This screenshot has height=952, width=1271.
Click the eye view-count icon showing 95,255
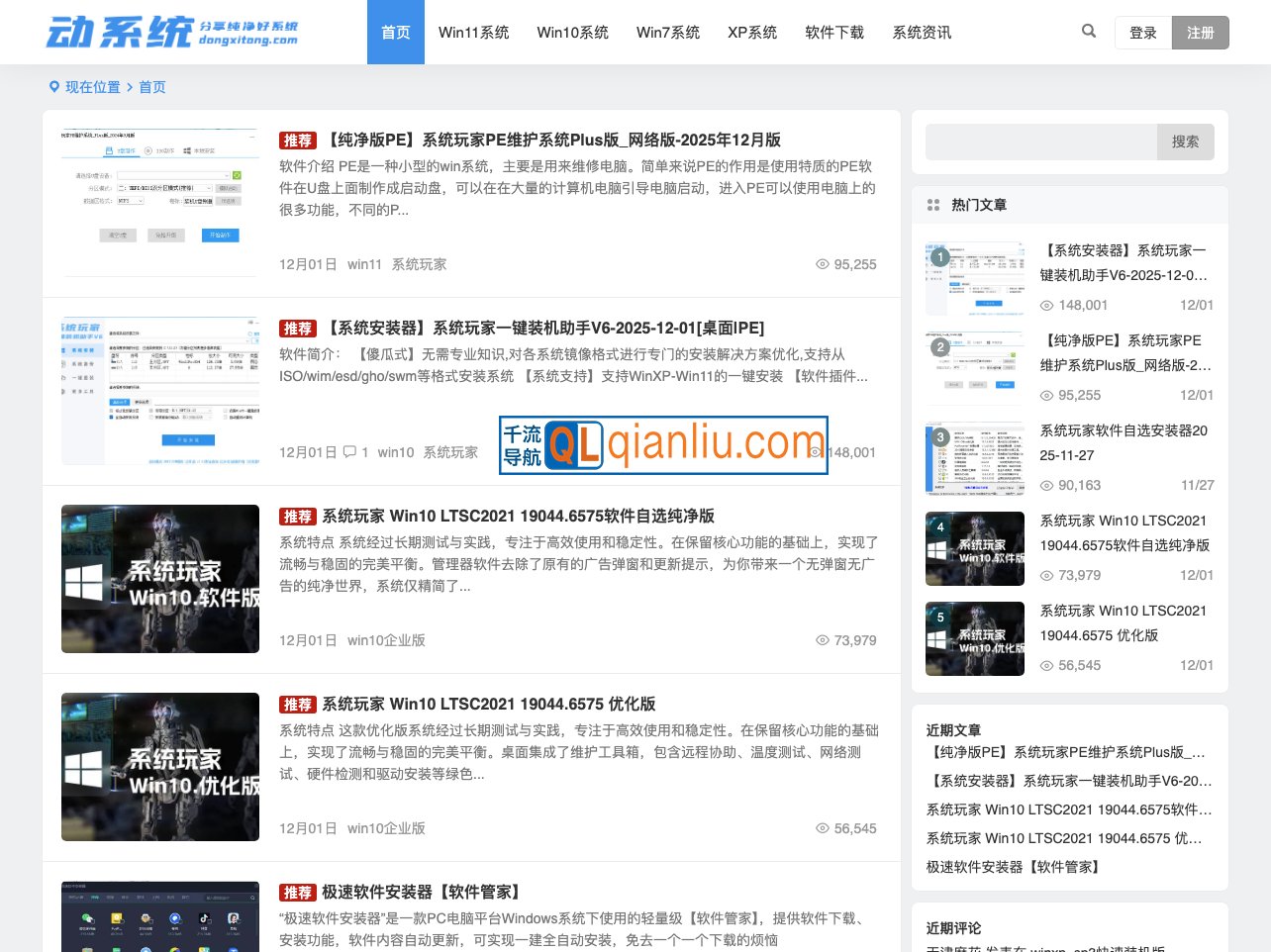pos(823,264)
